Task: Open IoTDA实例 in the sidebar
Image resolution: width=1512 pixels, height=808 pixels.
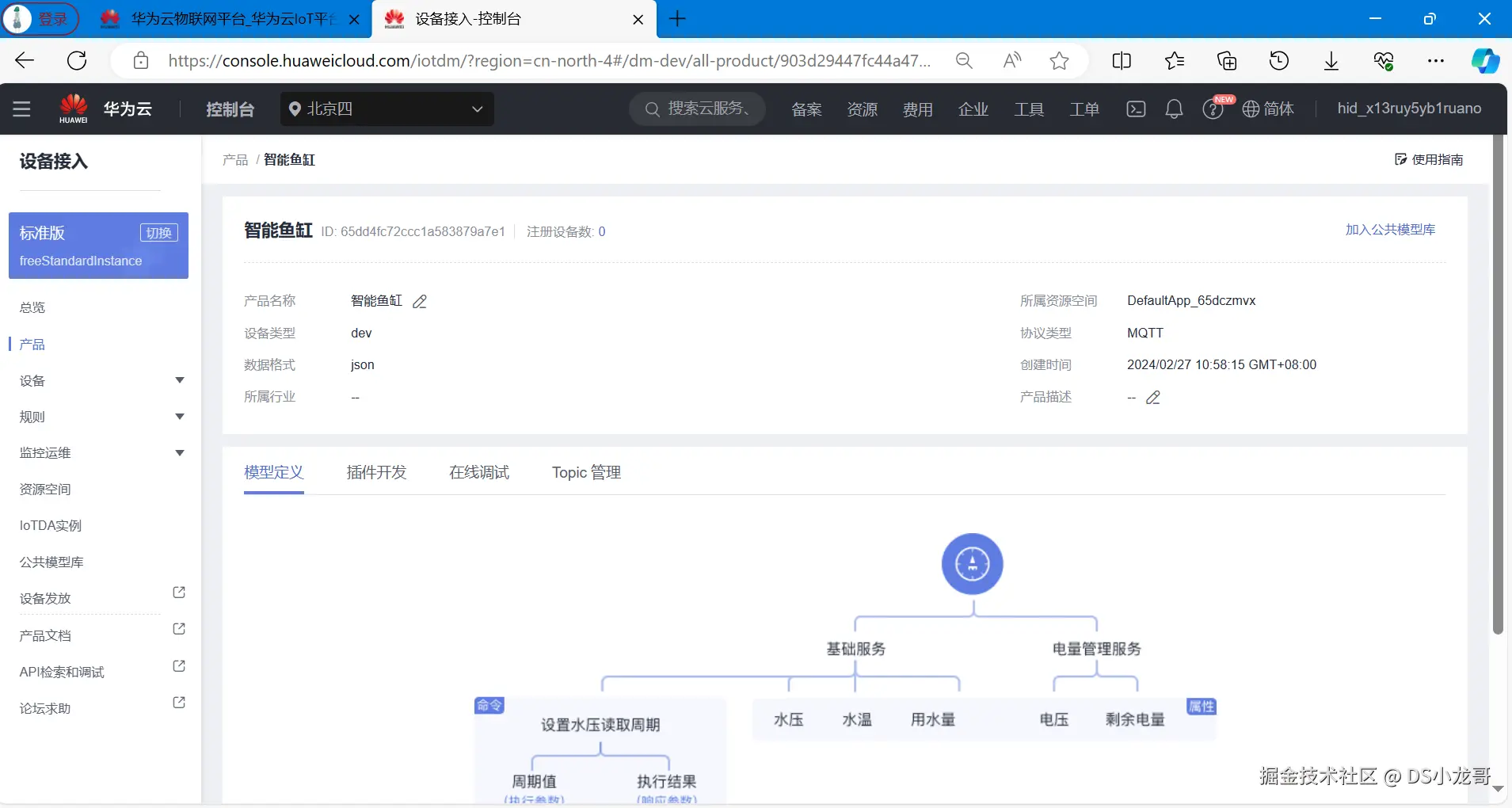Action: [x=51, y=526]
